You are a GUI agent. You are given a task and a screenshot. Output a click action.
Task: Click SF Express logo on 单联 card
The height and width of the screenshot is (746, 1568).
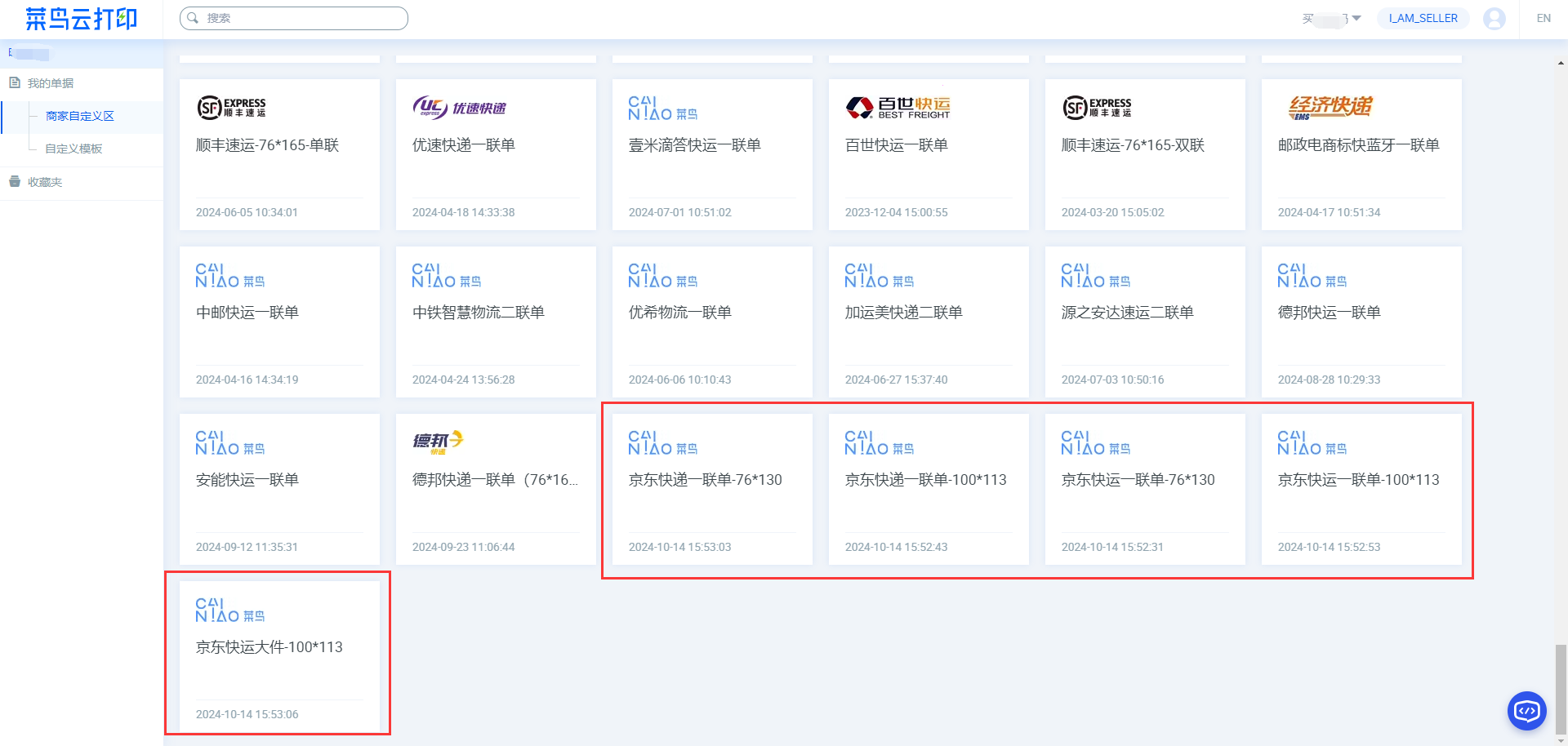(231, 108)
